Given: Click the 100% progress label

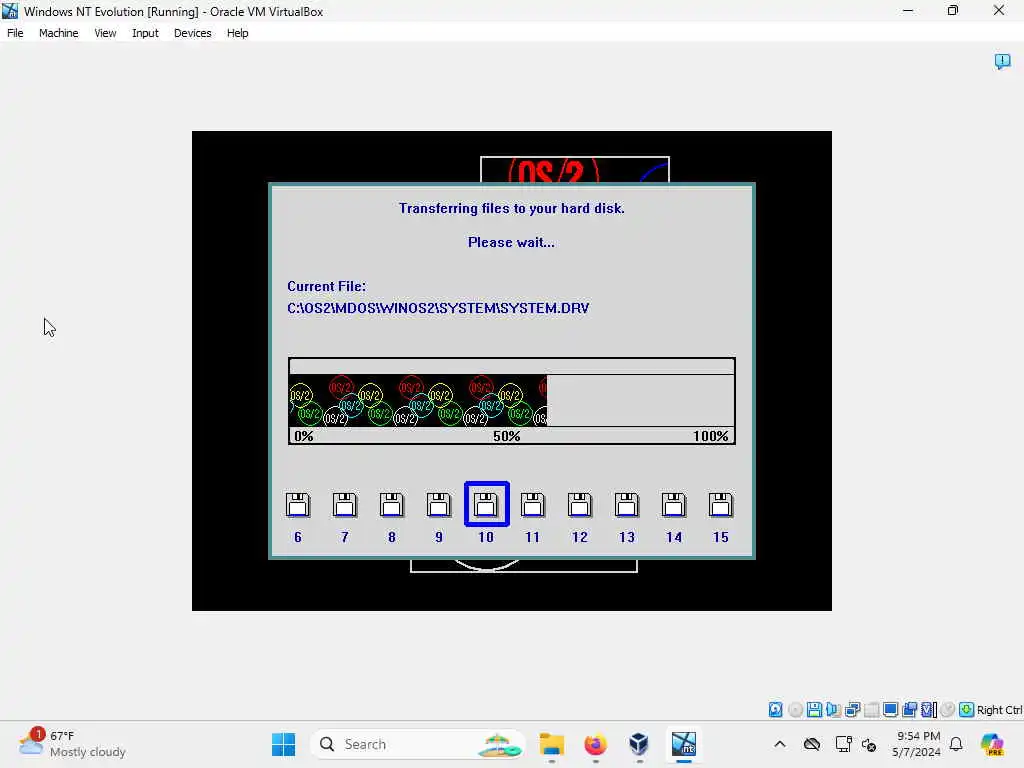Looking at the screenshot, I should pos(711,436).
